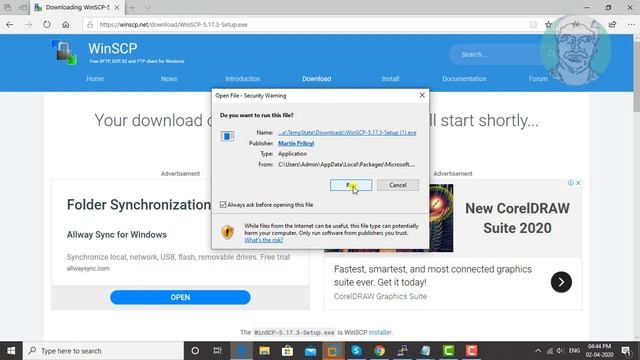Open Google Chrome from the taskbar
640x360 pixels.
coord(380,351)
